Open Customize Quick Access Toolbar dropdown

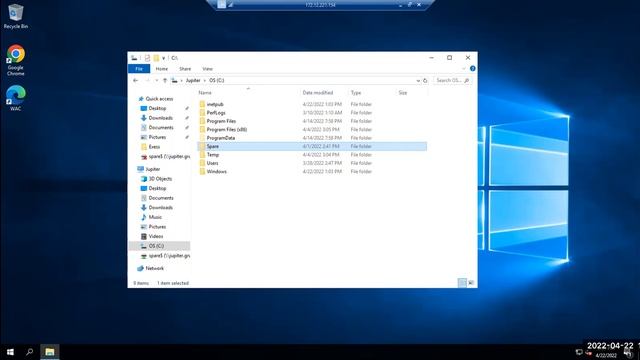[163, 58]
